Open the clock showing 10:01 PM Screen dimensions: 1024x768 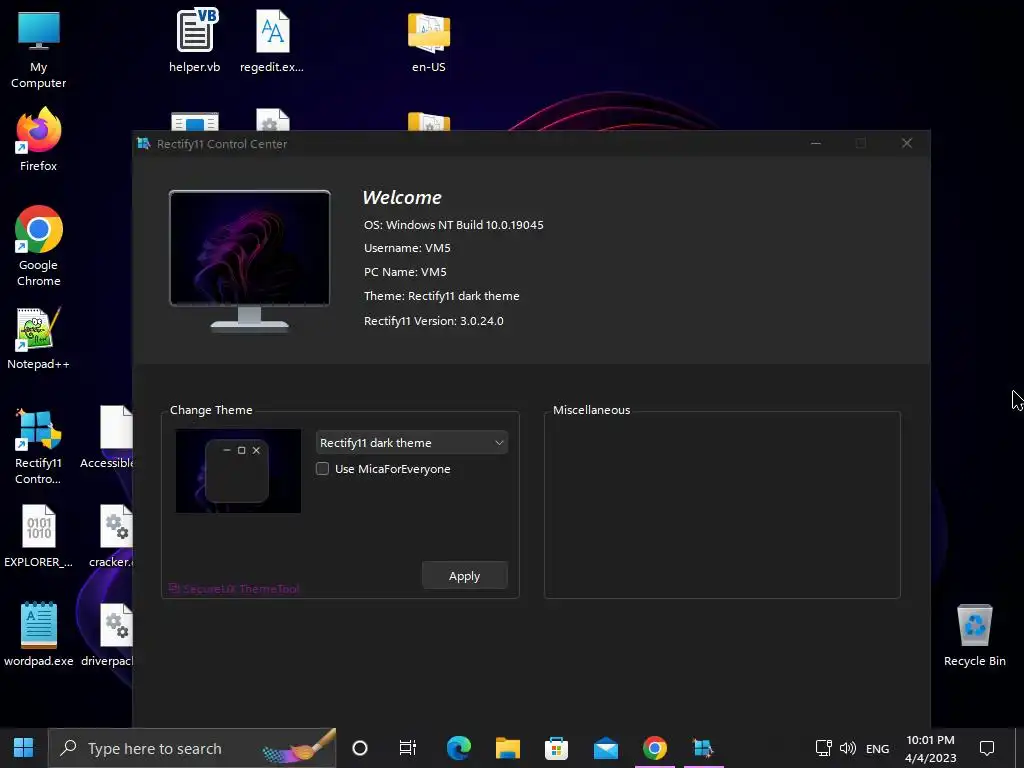(x=931, y=748)
